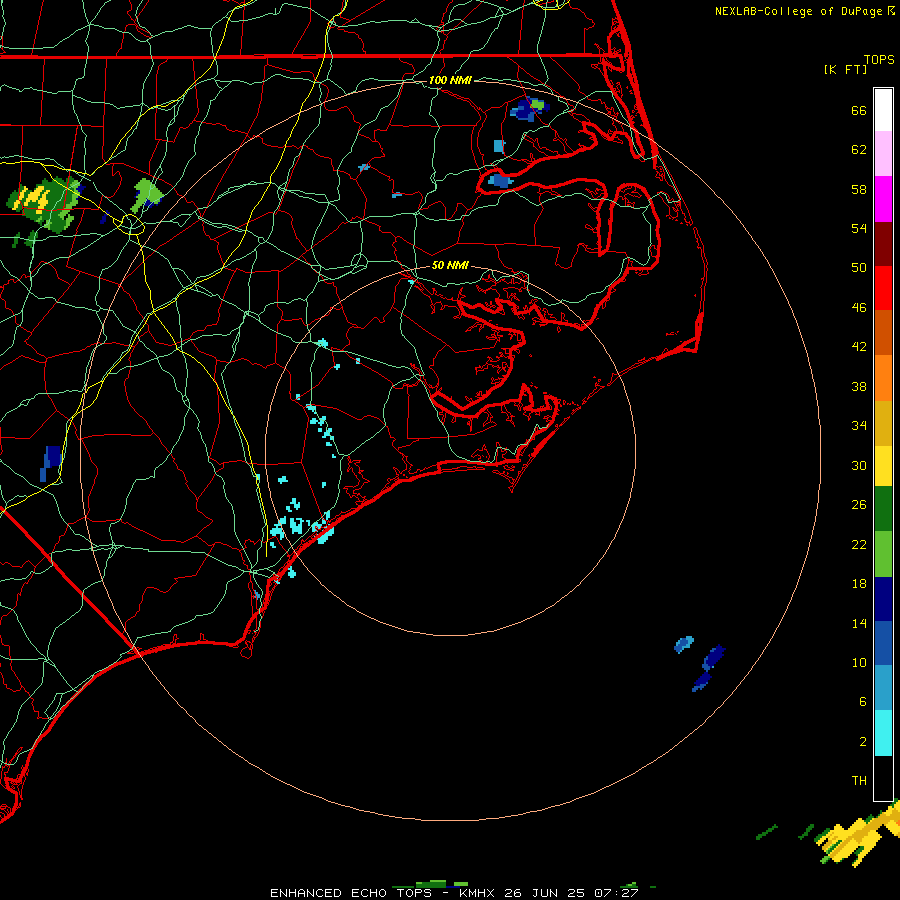900x900 pixels.
Task: Click the Enhanced Echo Tops KMHX caption
Action: pos(454,893)
